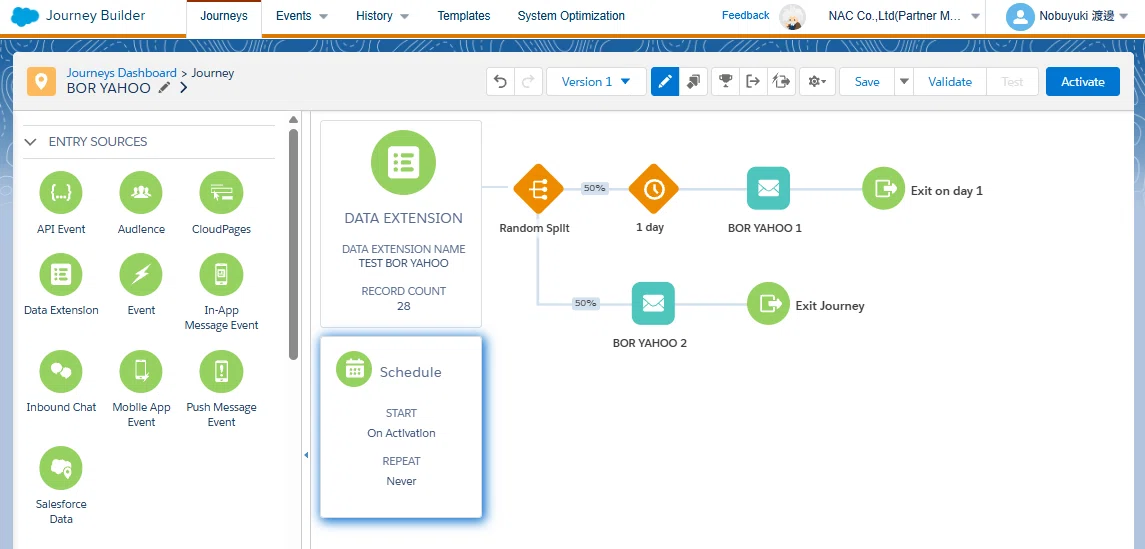Open the exit criteria arrow icon
1145x549 pixels.
(753, 82)
